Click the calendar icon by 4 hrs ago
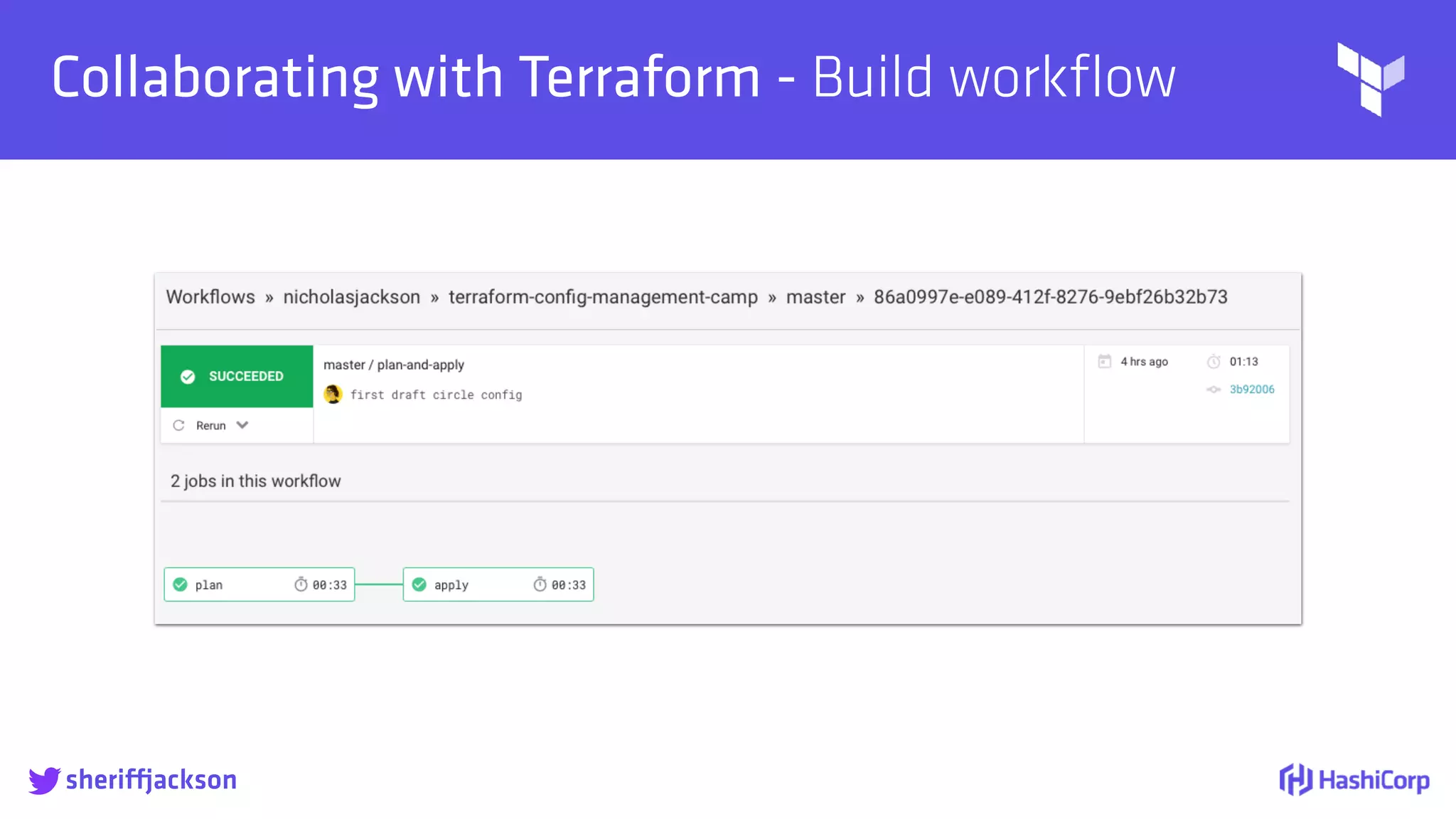 [1104, 361]
